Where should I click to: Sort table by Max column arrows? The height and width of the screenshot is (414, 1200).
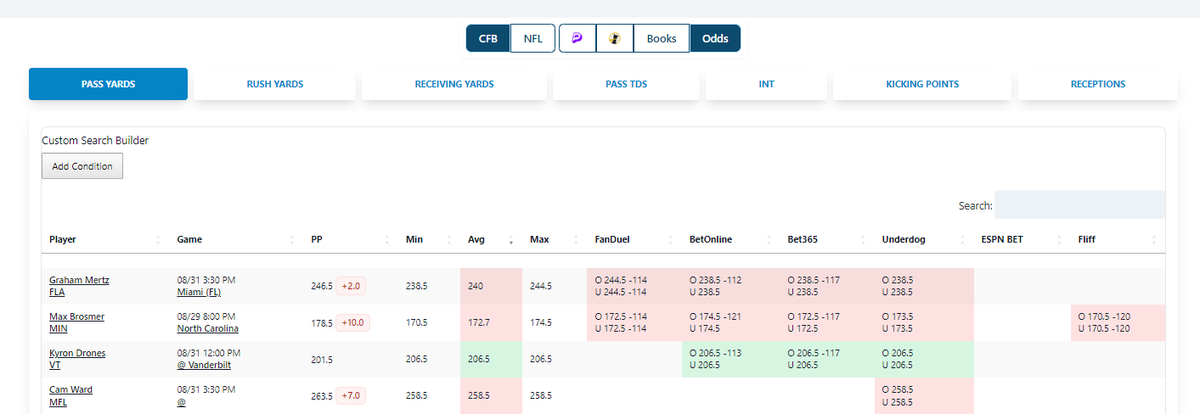coord(577,240)
